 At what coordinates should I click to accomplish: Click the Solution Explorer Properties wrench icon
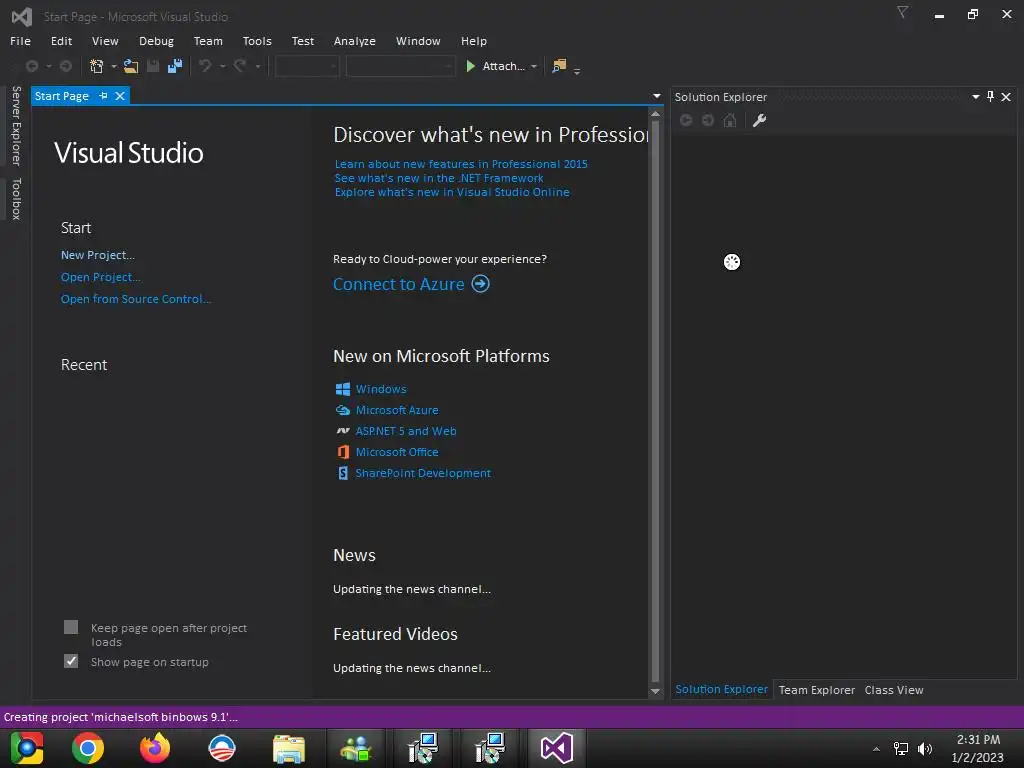(759, 120)
